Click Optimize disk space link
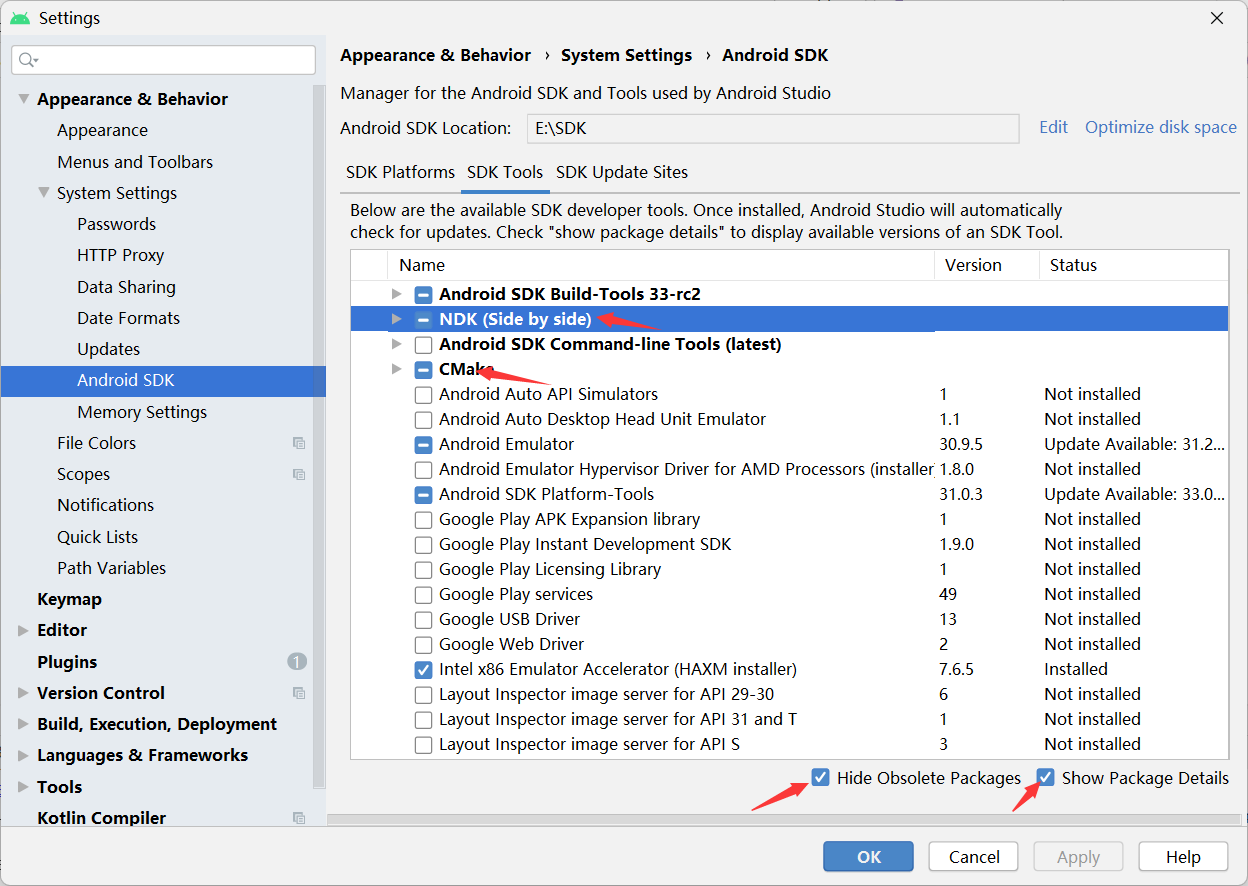1248x886 pixels. [x=1161, y=127]
